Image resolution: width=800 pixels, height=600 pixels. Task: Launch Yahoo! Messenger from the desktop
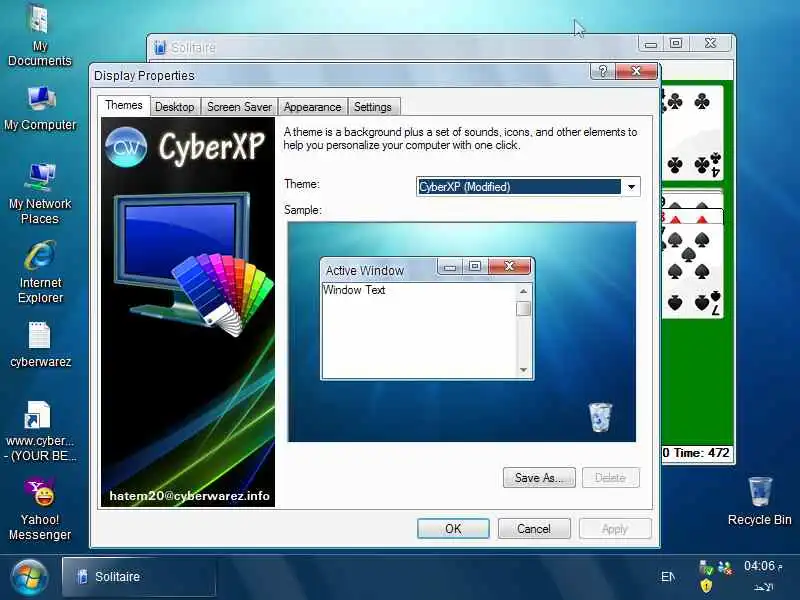coord(40,509)
